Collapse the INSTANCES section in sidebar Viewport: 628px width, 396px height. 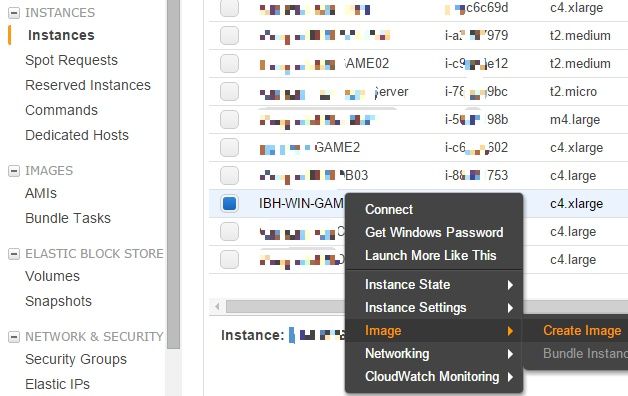(x=14, y=13)
